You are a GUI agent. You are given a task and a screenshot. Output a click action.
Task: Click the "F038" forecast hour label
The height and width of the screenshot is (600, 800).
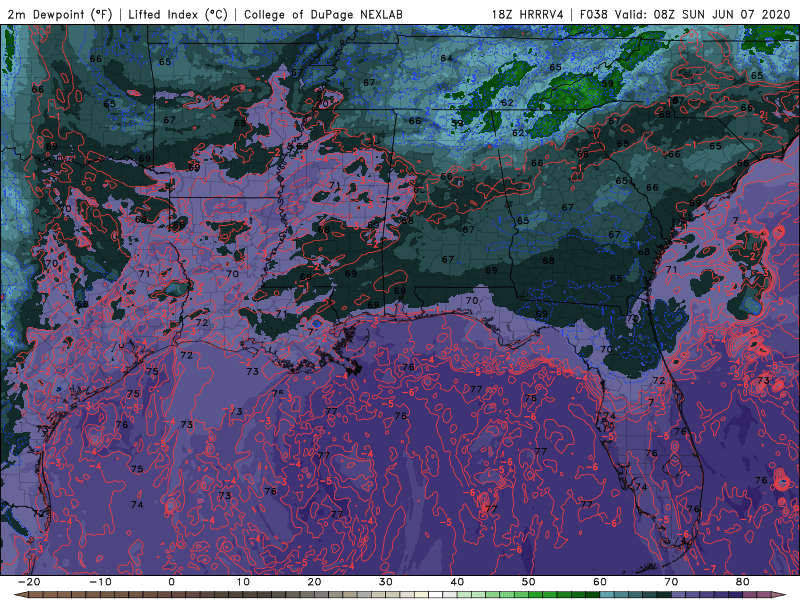(x=594, y=14)
